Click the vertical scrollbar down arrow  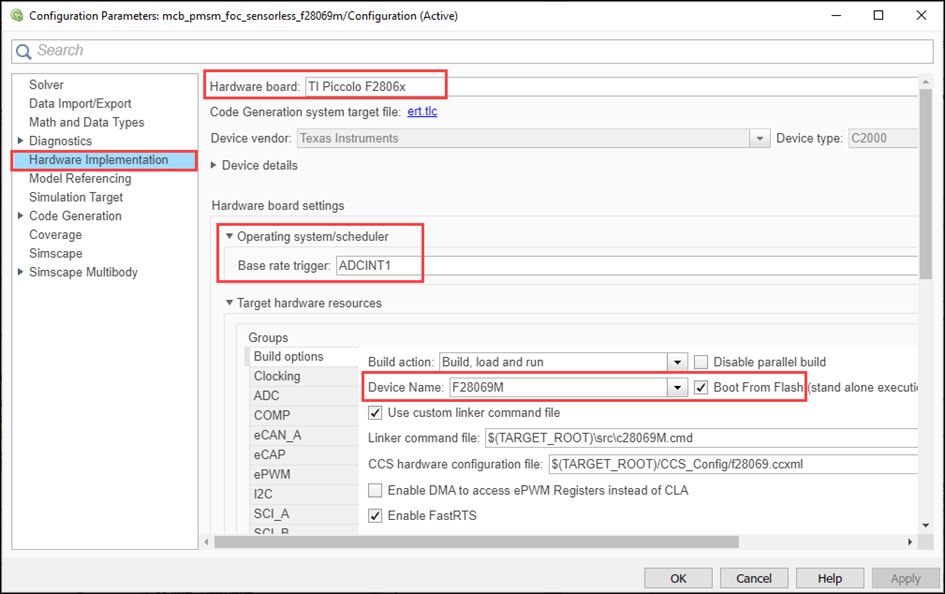(x=926, y=526)
